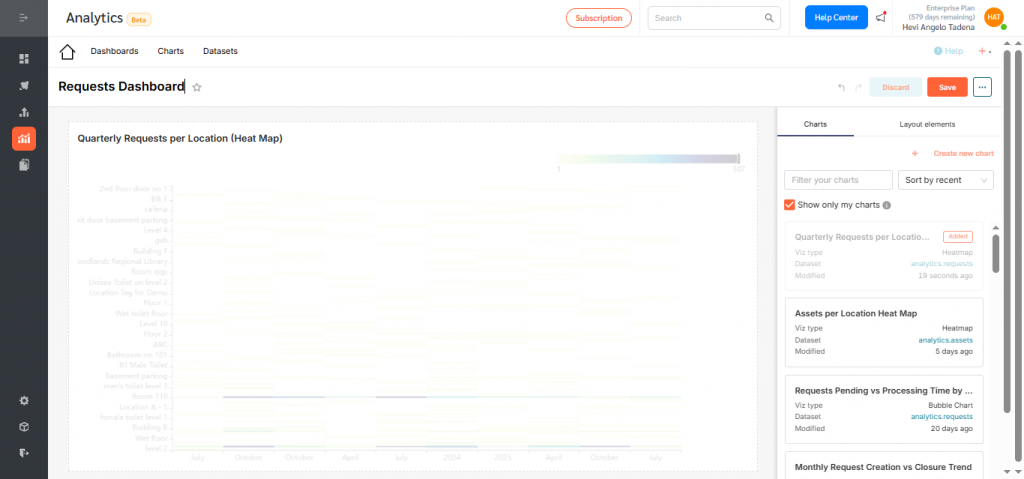This screenshot has width=1024, height=479.
Task: Favorite the Requests Dashboard with the star icon
Action: click(197, 88)
